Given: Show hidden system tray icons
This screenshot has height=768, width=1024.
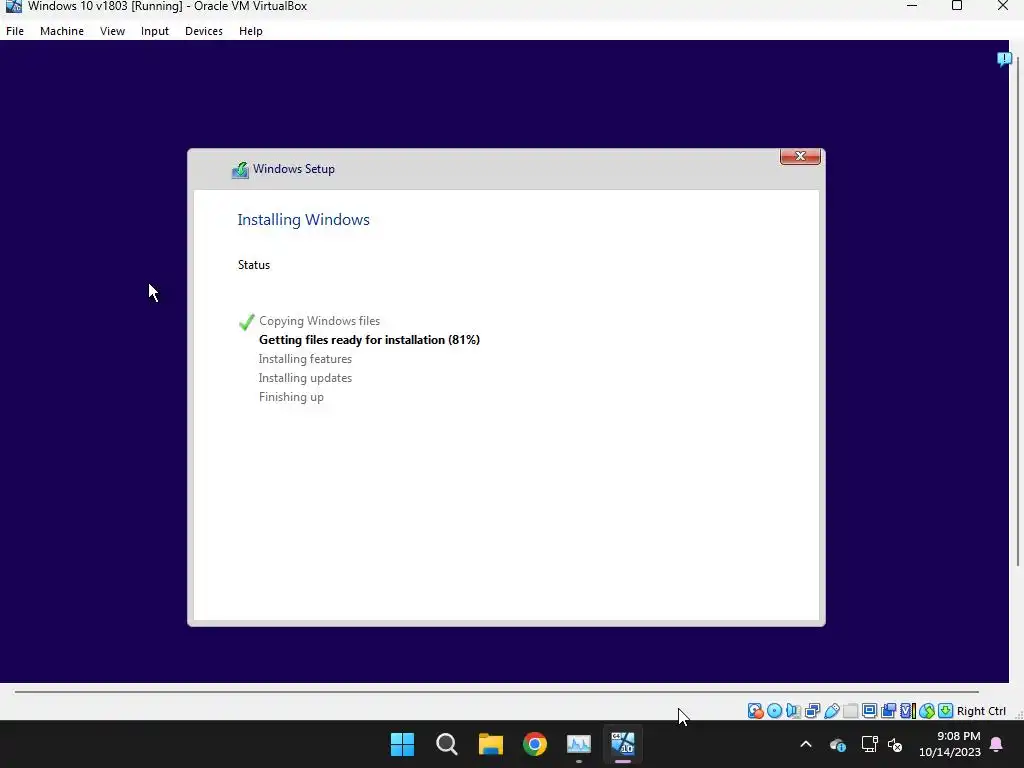Looking at the screenshot, I should coord(806,744).
